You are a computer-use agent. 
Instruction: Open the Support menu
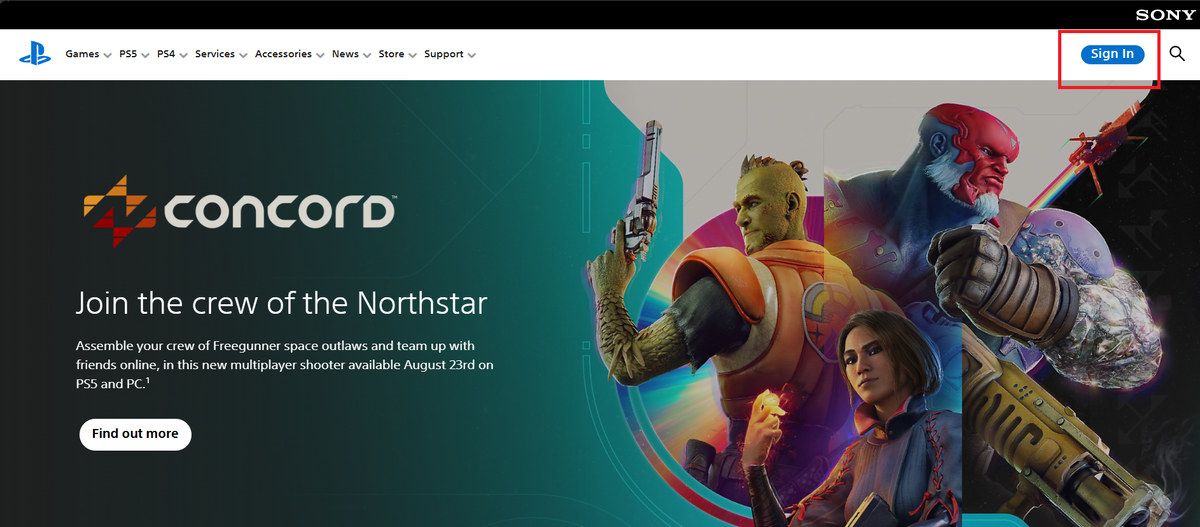pos(443,54)
